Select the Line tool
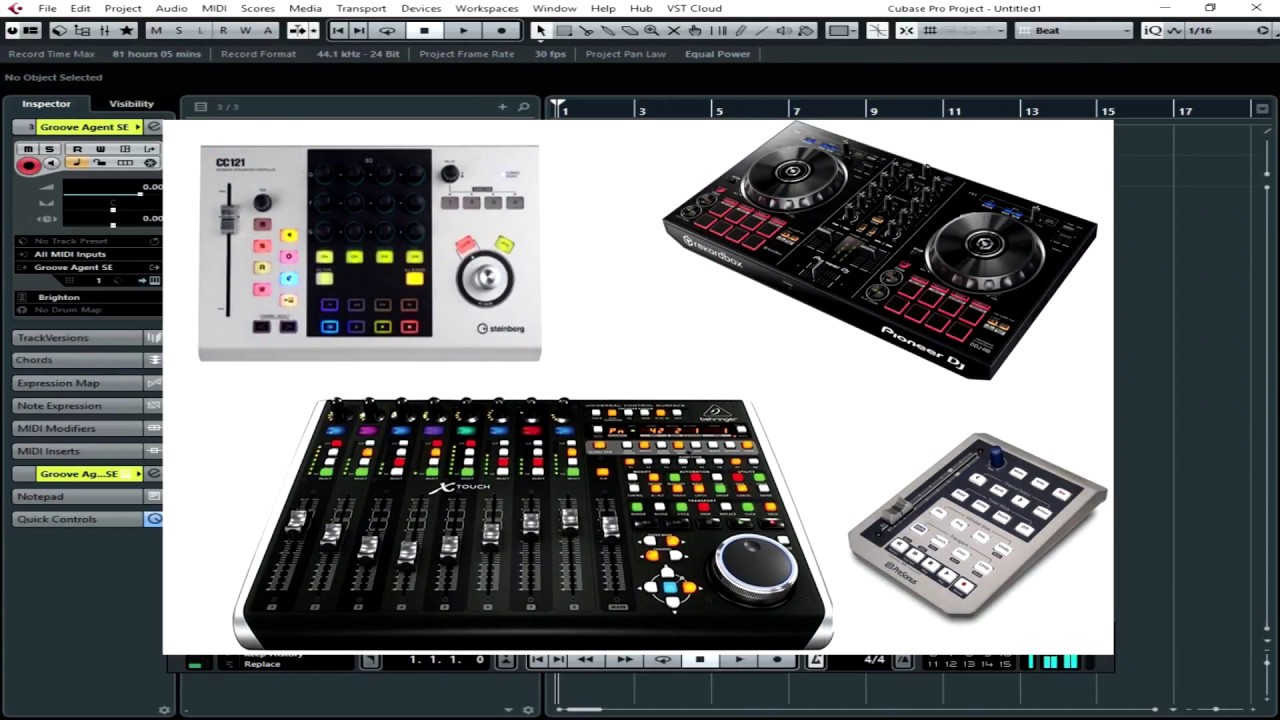The width and height of the screenshot is (1280, 720). 762,31
